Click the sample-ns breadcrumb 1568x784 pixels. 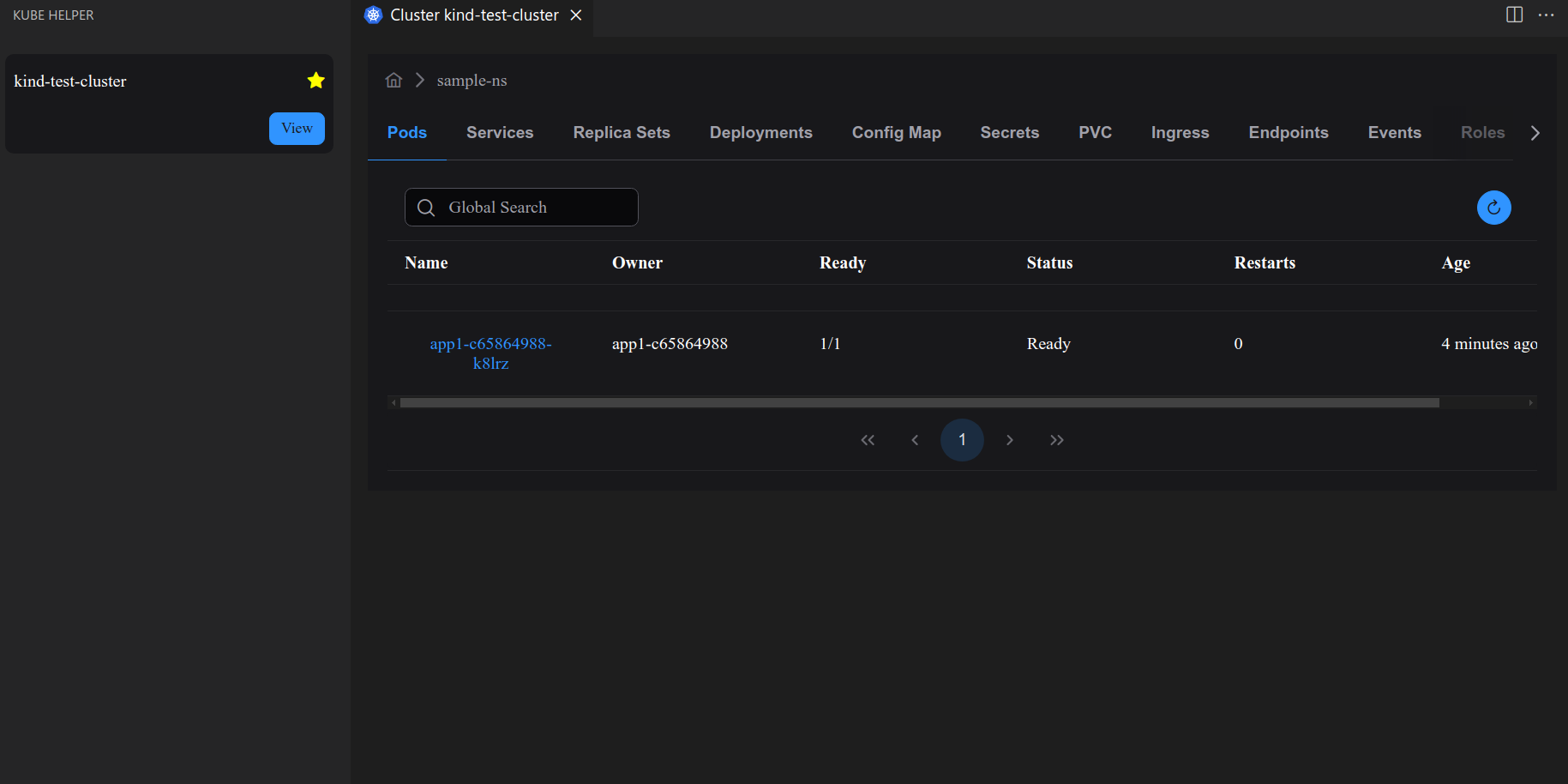(x=472, y=81)
